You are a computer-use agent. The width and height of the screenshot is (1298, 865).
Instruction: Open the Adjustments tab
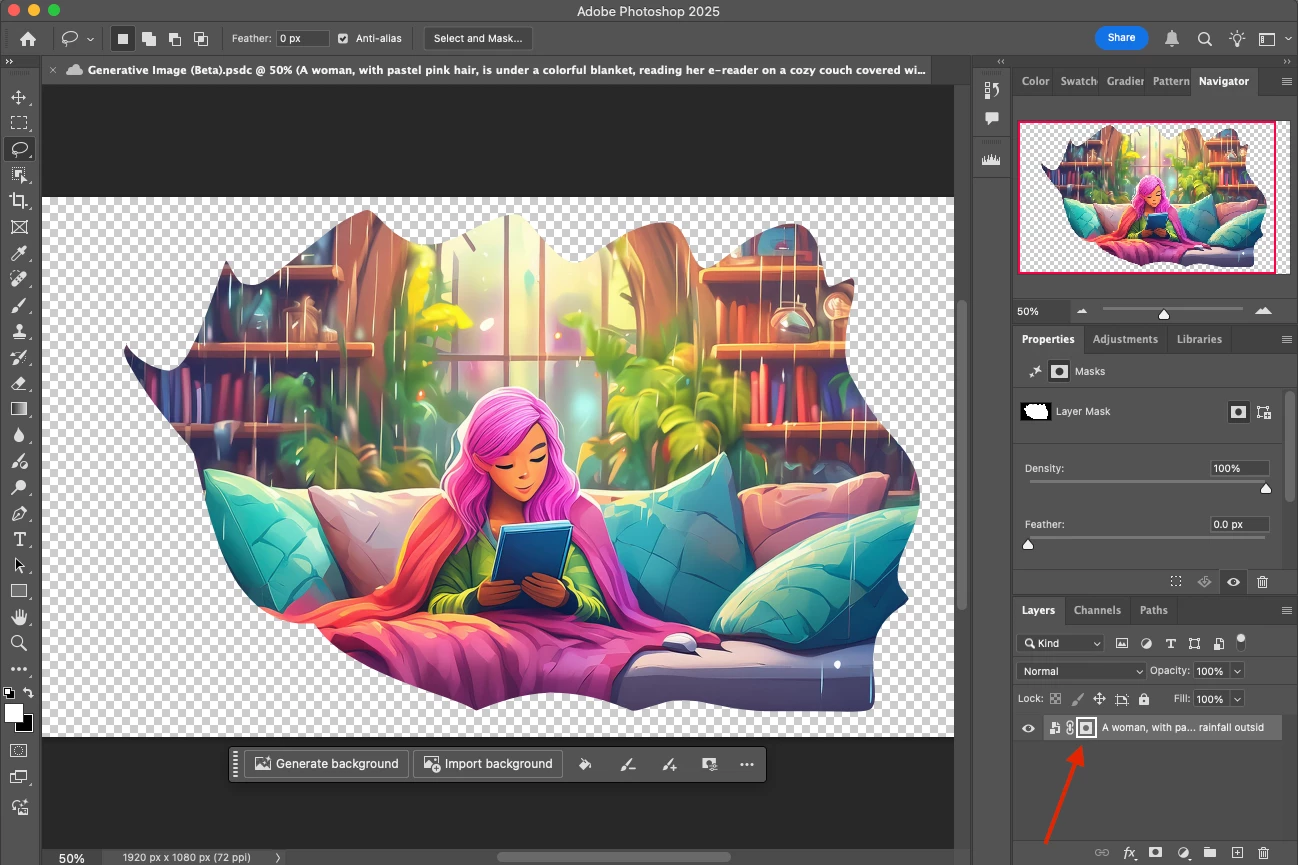click(1125, 339)
